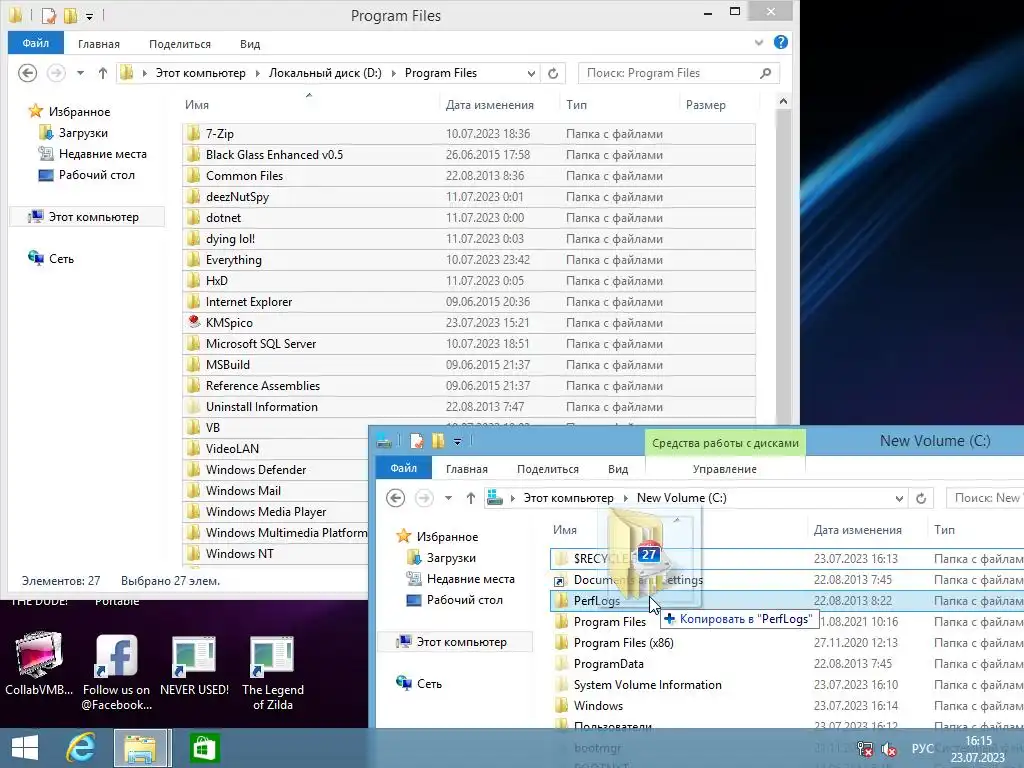The image size is (1024, 768).
Task: Open Quick Access Toolbar dropdown in New Volume window
Action: [x=458, y=442]
